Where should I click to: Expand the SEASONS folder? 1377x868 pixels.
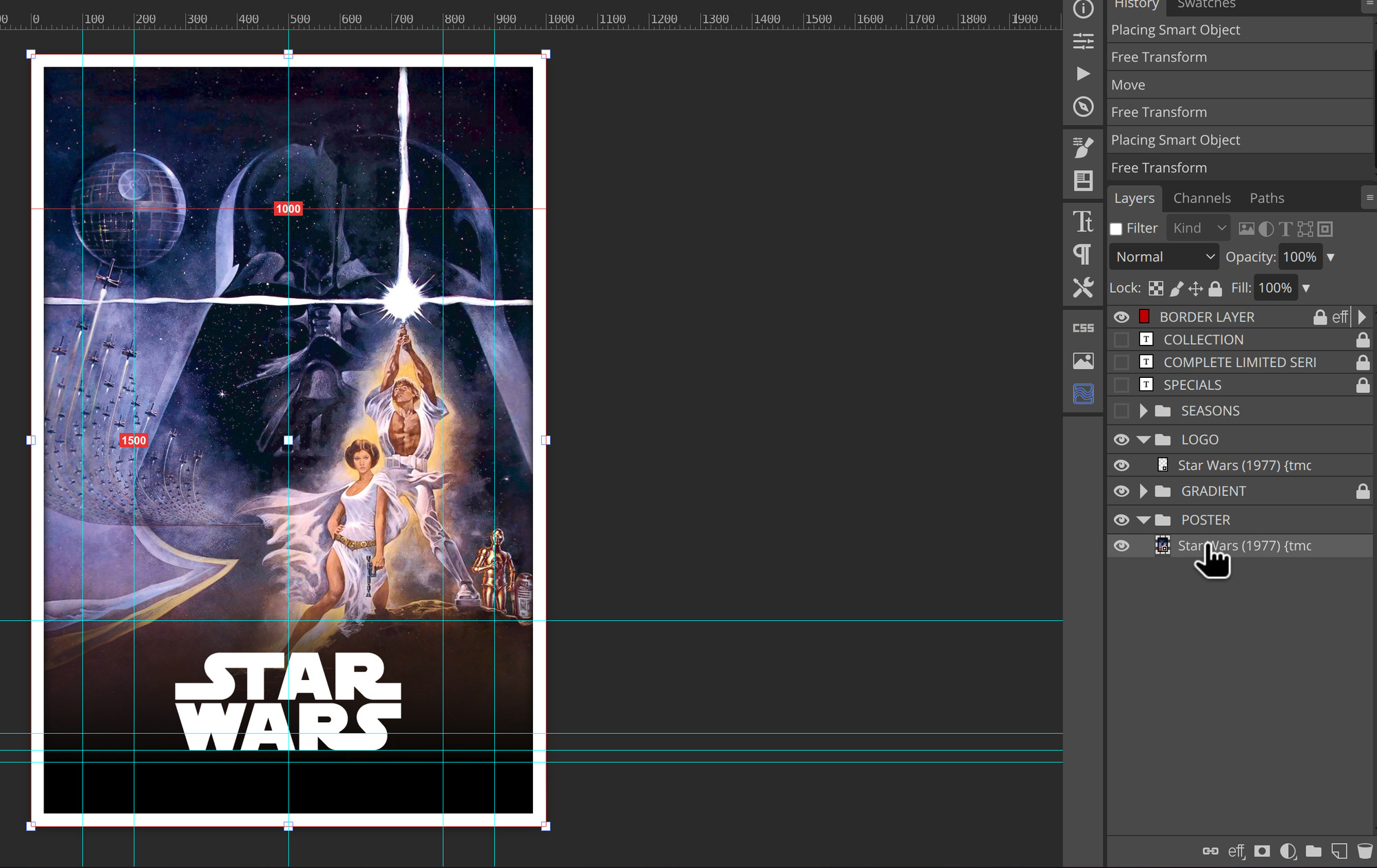(1144, 411)
